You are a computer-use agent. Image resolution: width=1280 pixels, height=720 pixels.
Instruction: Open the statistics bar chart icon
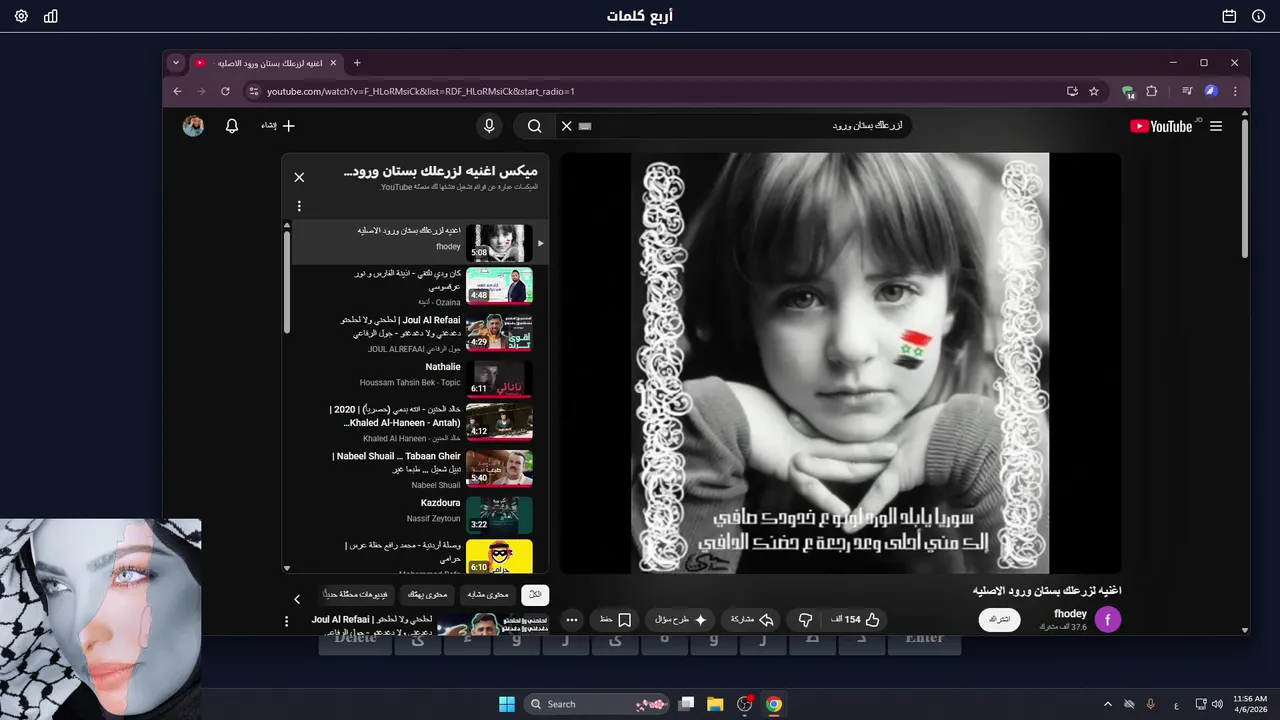click(51, 16)
